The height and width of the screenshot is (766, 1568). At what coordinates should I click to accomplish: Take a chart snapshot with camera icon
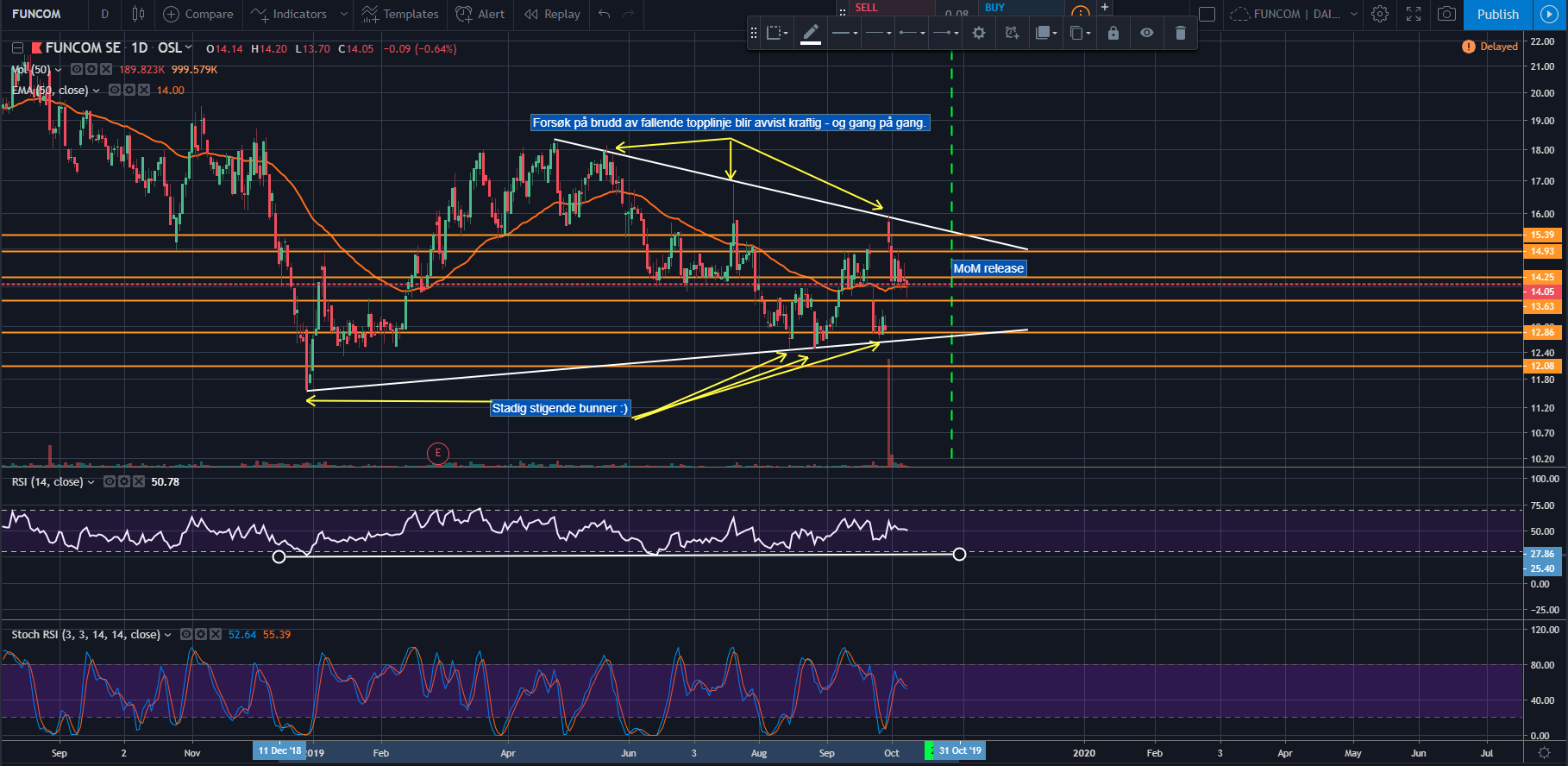pos(1446,14)
